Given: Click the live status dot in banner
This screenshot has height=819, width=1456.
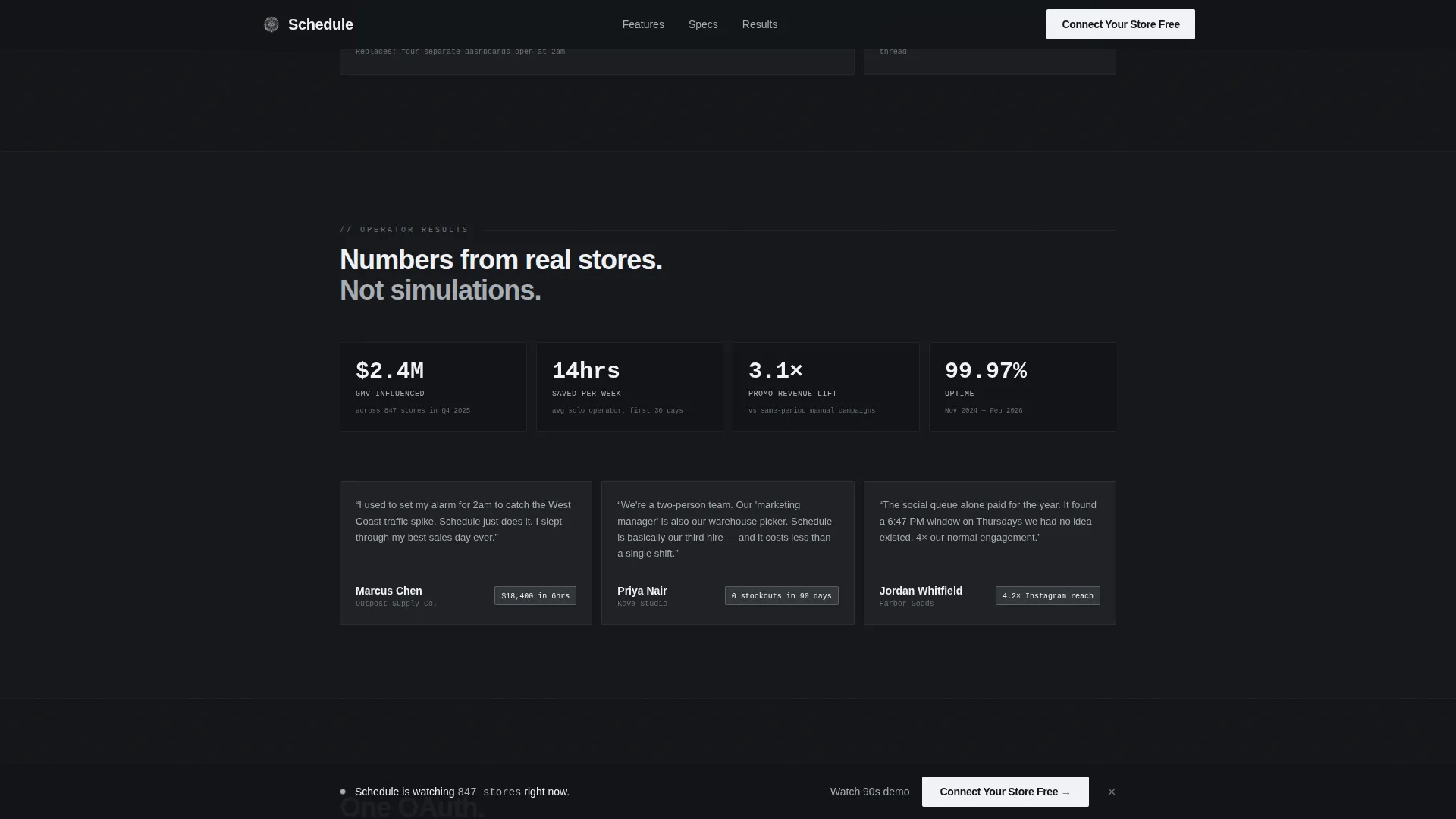Looking at the screenshot, I should [x=343, y=792].
